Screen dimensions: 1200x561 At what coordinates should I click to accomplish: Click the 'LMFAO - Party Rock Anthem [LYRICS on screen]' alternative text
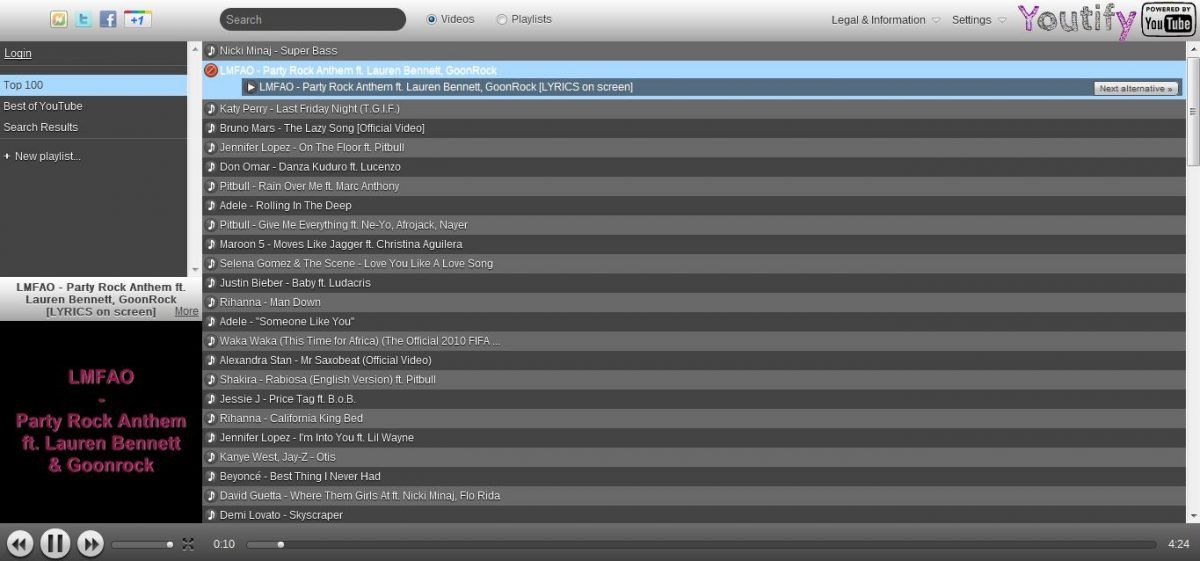point(446,87)
